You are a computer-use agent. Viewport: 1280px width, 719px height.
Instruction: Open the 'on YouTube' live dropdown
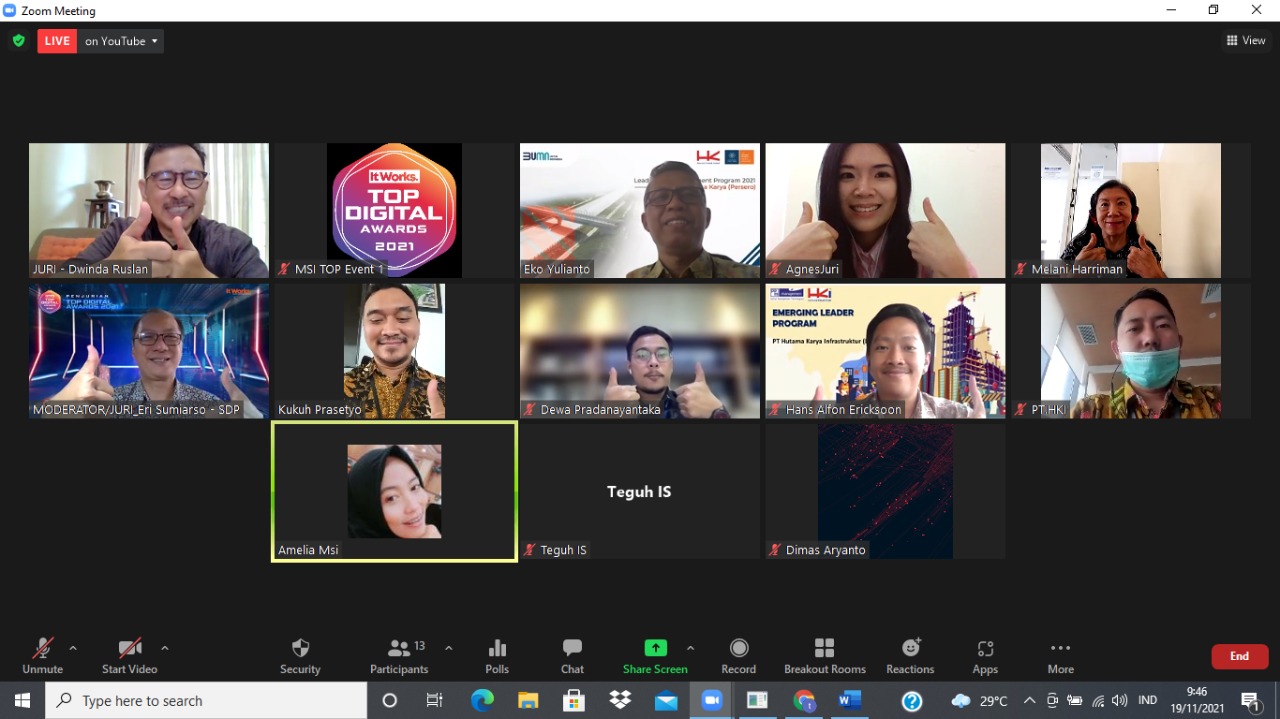(x=121, y=41)
